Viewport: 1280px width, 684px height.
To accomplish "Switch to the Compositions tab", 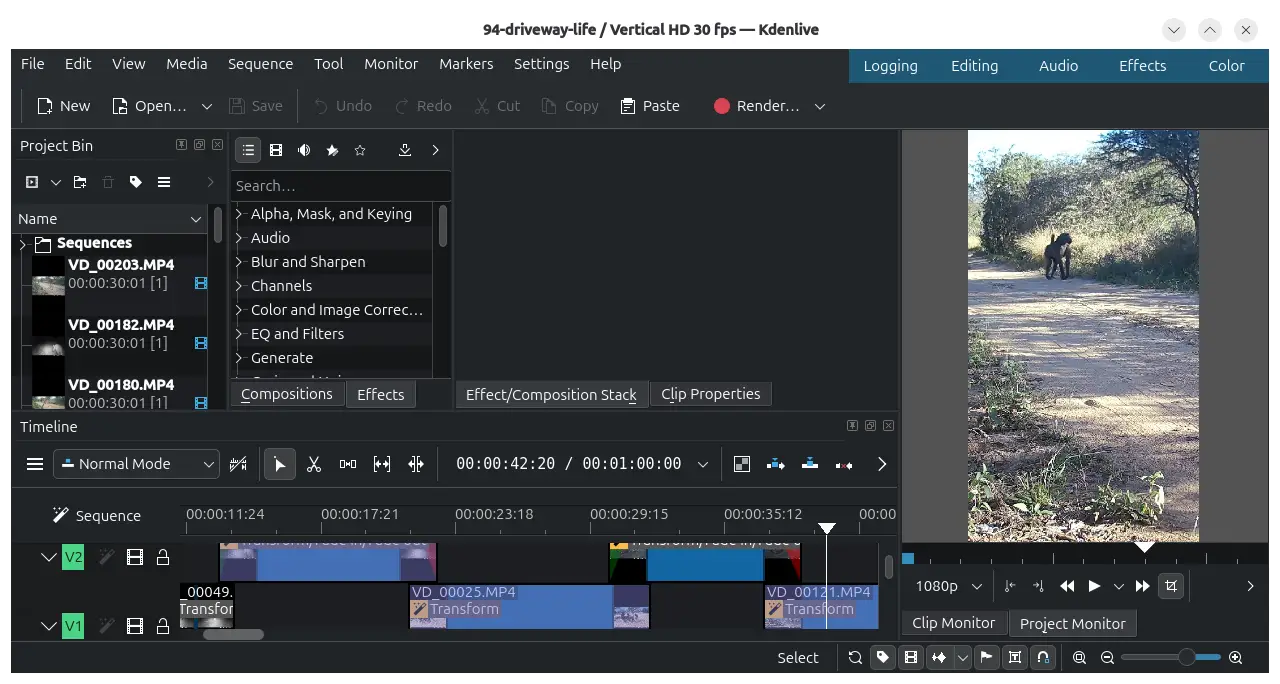I will [287, 394].
